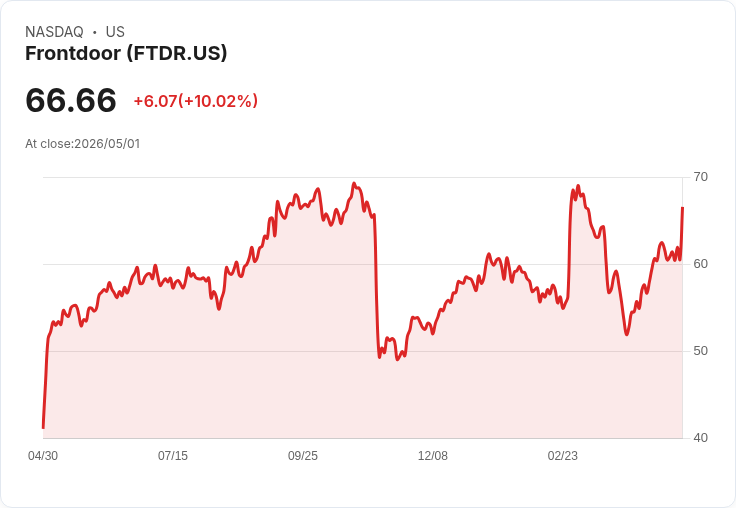Click the 60 price axis label
This screenshot has width=736, height=508.
pos(700,264)
